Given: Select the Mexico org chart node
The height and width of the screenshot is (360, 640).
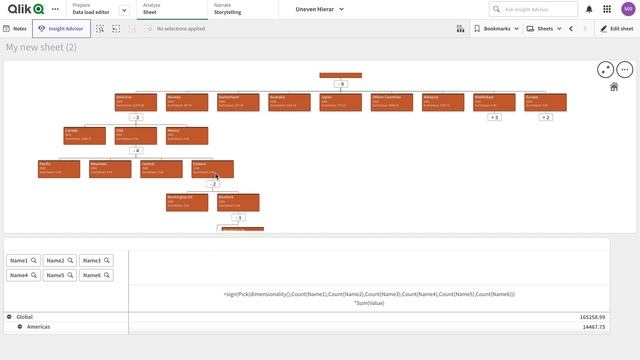Looking at the screenshot, I should pyautogui.click(x=187, y=136).
